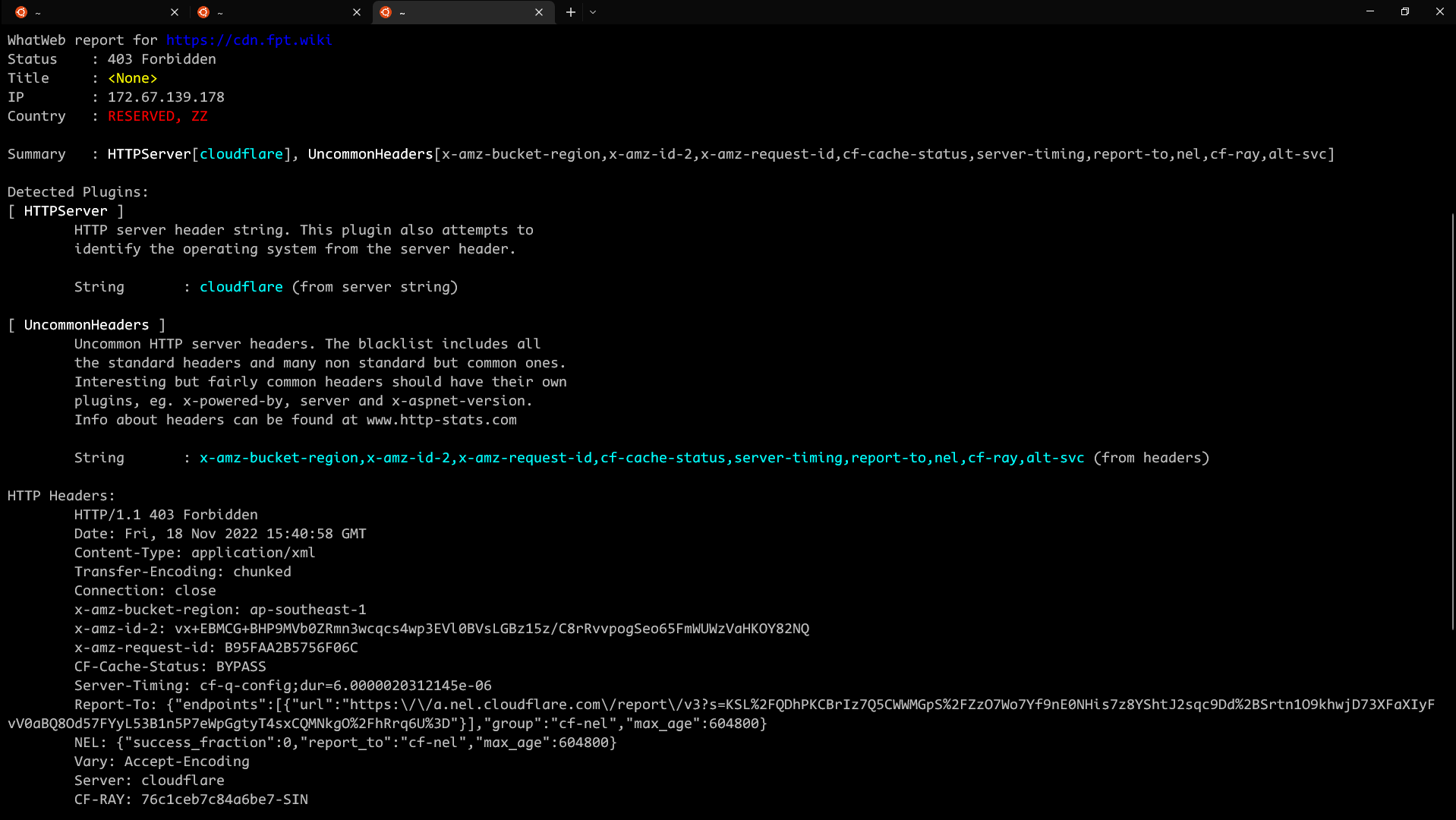The image size is (1456, 820).
Task: Close the second terminal tab
Action: click(357, 12)
